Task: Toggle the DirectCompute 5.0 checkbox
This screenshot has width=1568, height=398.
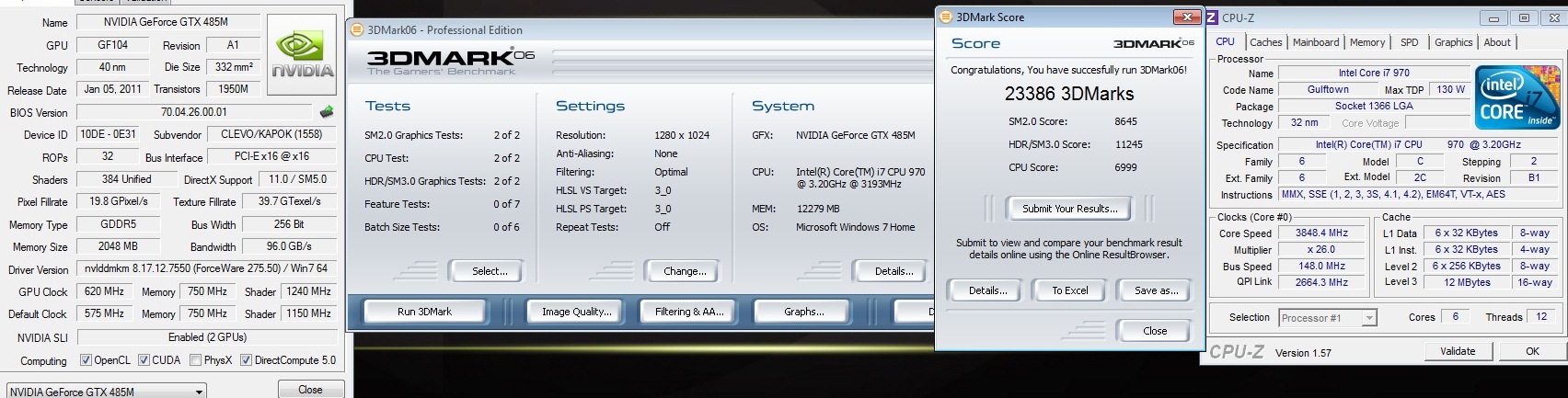Action: click(246, 360)
